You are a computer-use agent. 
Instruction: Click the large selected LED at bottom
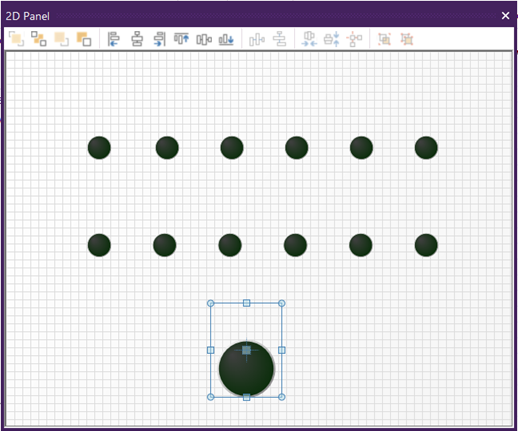(246, 369)
